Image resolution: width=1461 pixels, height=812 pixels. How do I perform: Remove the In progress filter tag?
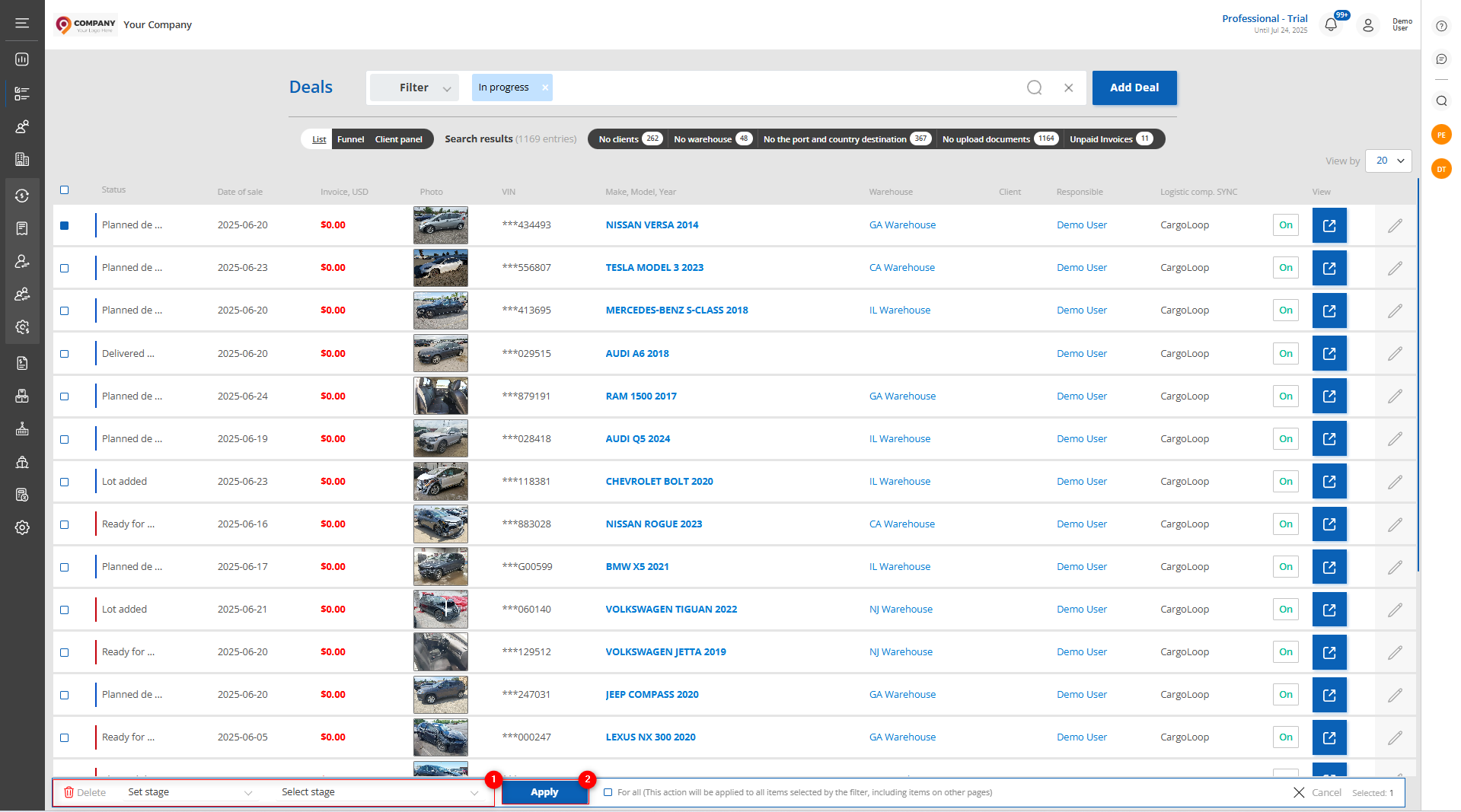545,88
